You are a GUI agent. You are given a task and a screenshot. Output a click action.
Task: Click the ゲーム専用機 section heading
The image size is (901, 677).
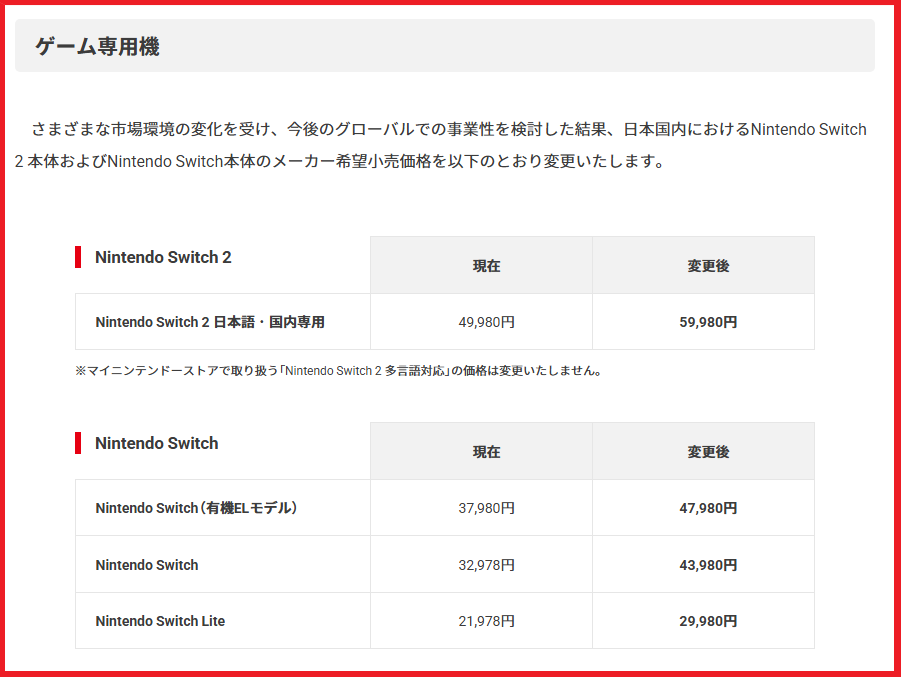[x=97, y=46]
